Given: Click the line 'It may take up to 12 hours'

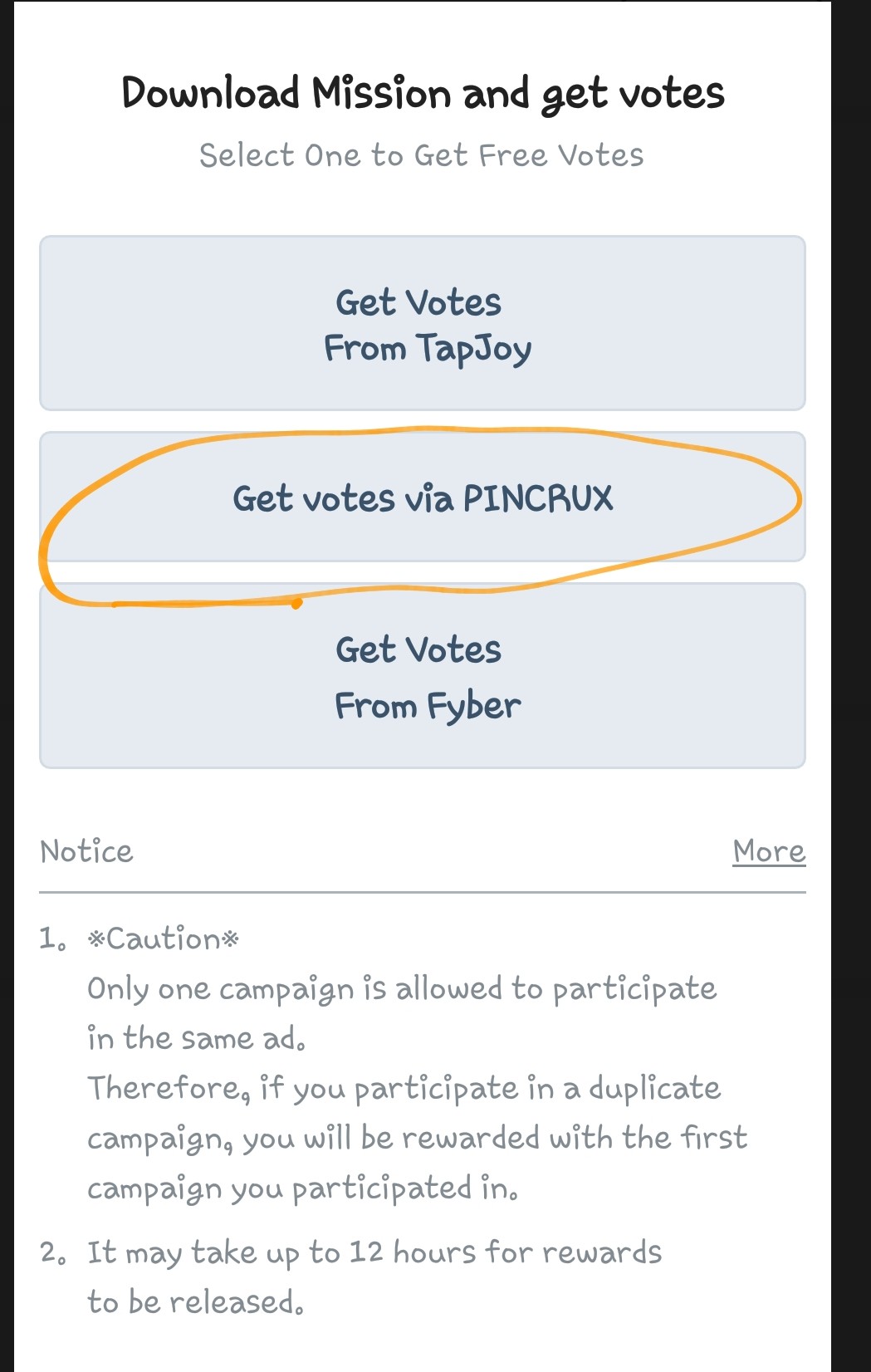Looking at the screenshot, I should click(374, 1252).
